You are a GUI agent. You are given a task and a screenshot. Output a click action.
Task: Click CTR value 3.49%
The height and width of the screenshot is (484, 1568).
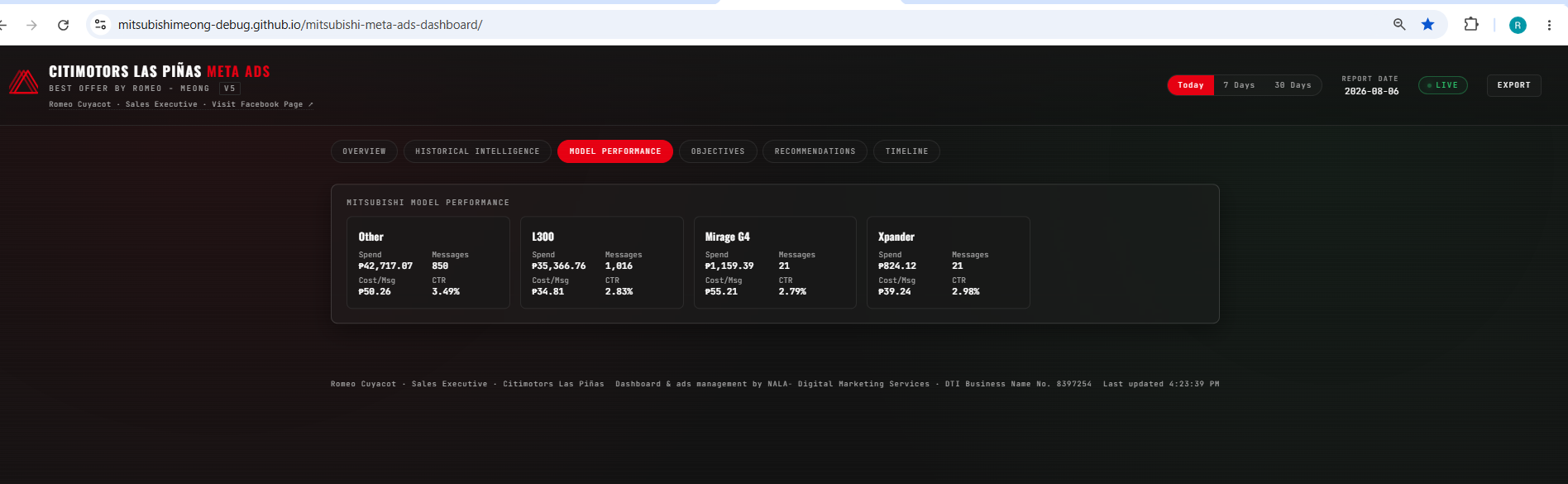[446, 292]
